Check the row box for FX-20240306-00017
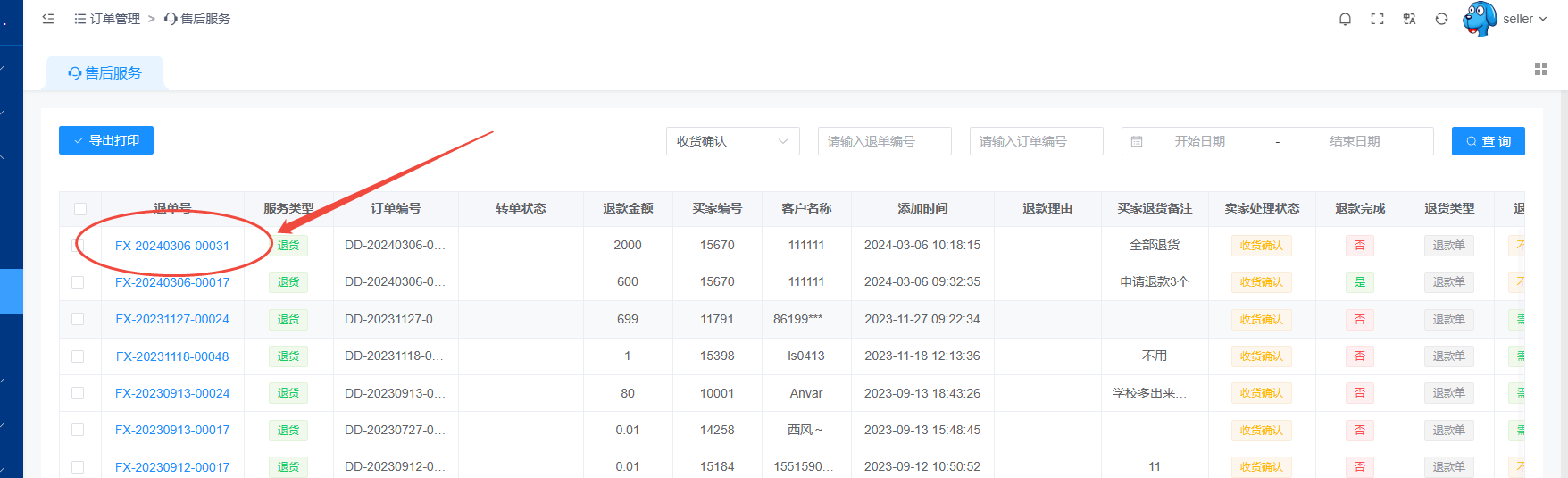Image resolution: width=1568 pixels, height=478 pixels. [78, 282]
